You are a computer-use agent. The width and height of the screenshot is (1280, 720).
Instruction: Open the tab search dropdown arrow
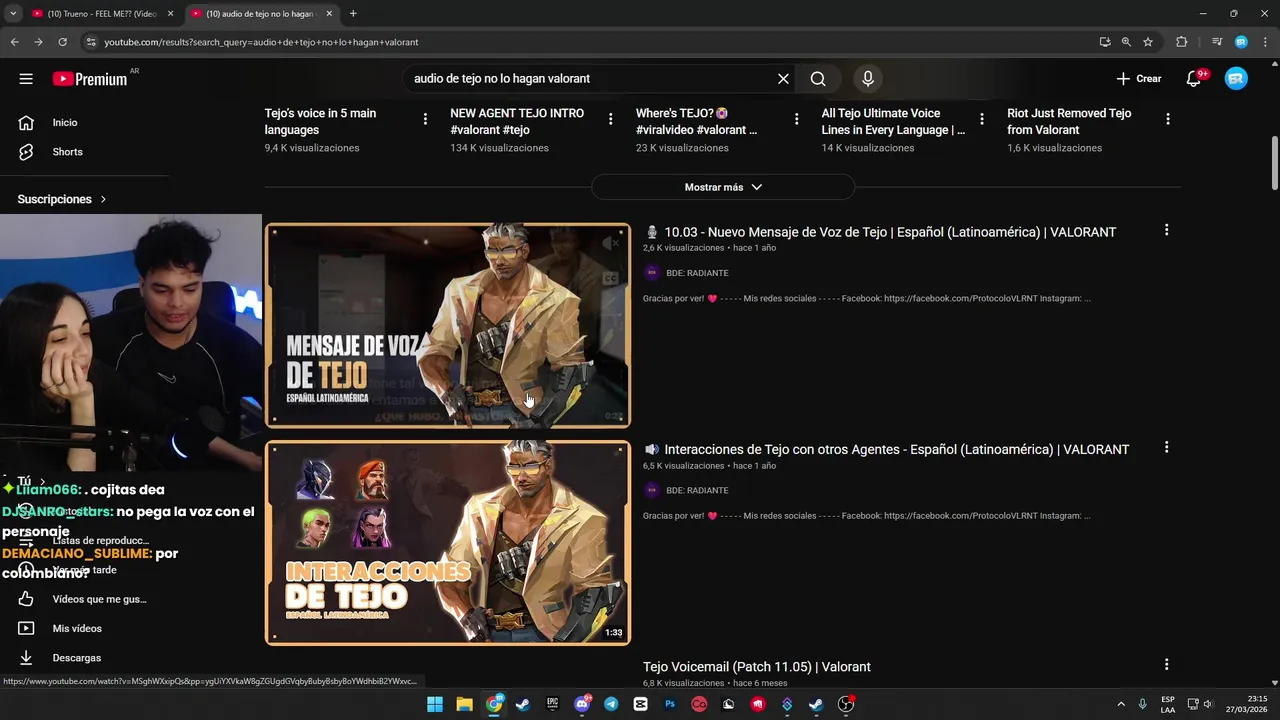[x=13, y=14]
